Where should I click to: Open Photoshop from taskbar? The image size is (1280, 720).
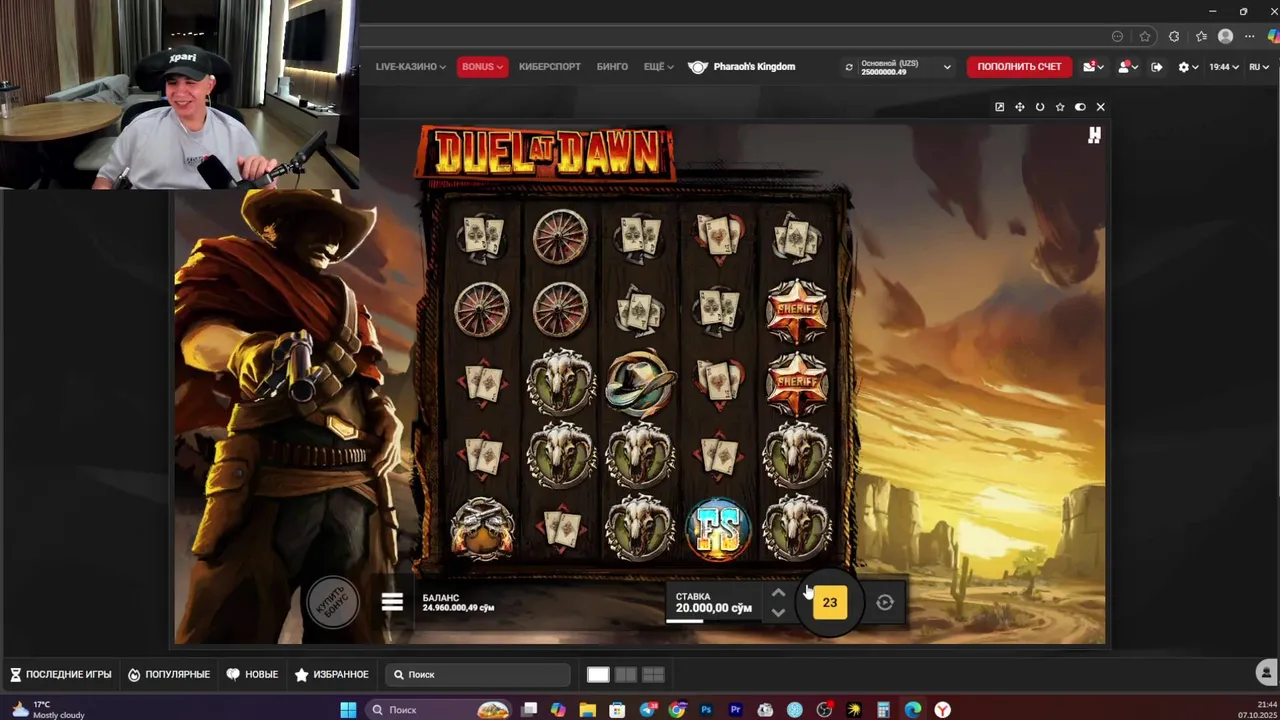pos(706,710)
